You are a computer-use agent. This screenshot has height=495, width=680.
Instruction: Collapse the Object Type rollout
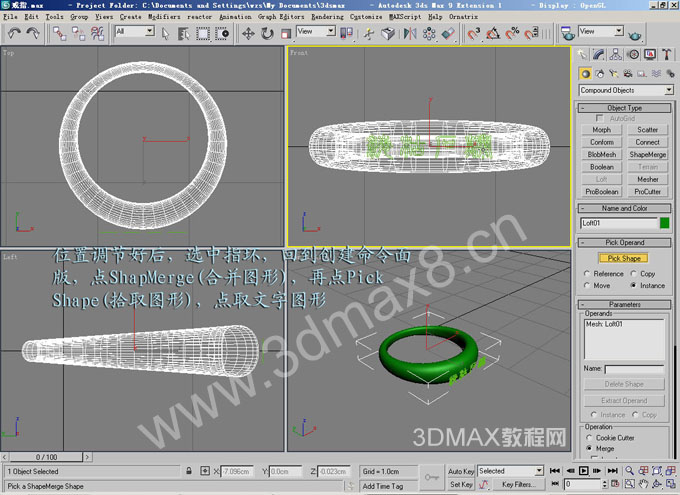(x=624, y=108)
